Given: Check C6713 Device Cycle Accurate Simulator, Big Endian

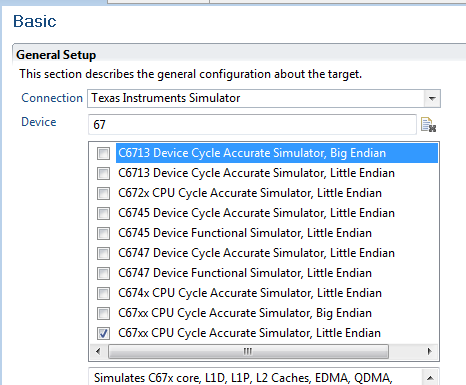Looking at the screenshot, I should click(103, 153).
